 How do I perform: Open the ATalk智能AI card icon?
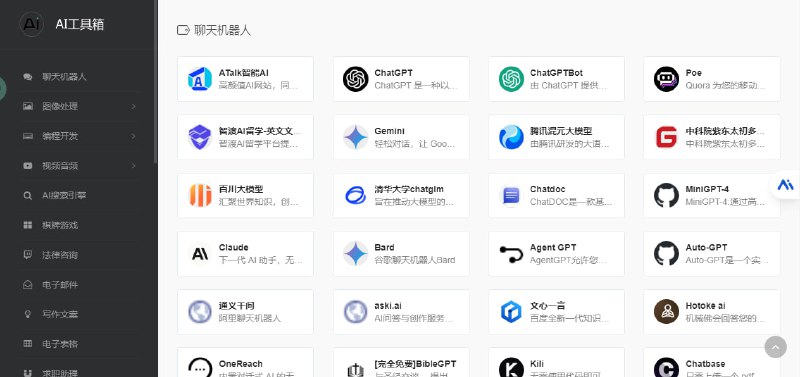pos(200,79)
